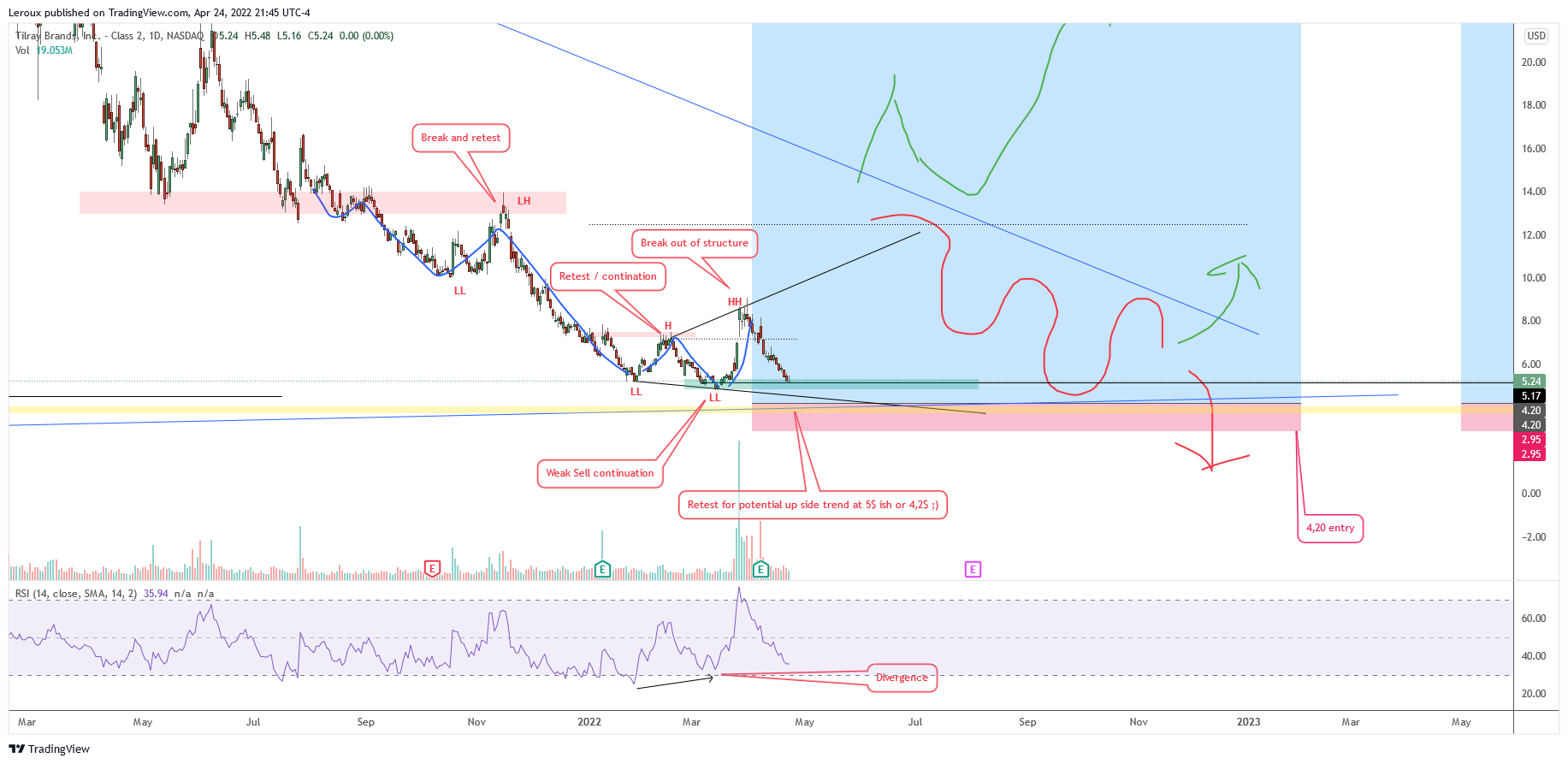Select the 'Divergence' label on RSI pane
This screenshot has width=1568, height=764.
tap(902, 678)
